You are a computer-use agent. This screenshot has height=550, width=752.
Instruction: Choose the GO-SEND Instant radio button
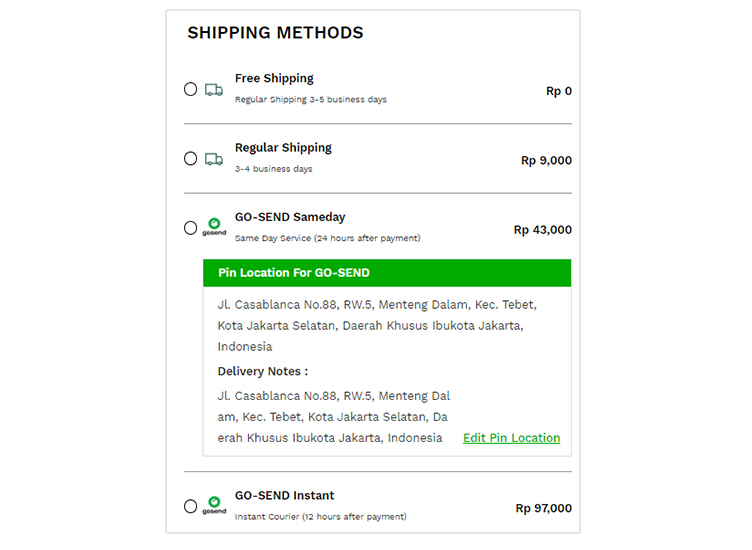pos(190,506)
